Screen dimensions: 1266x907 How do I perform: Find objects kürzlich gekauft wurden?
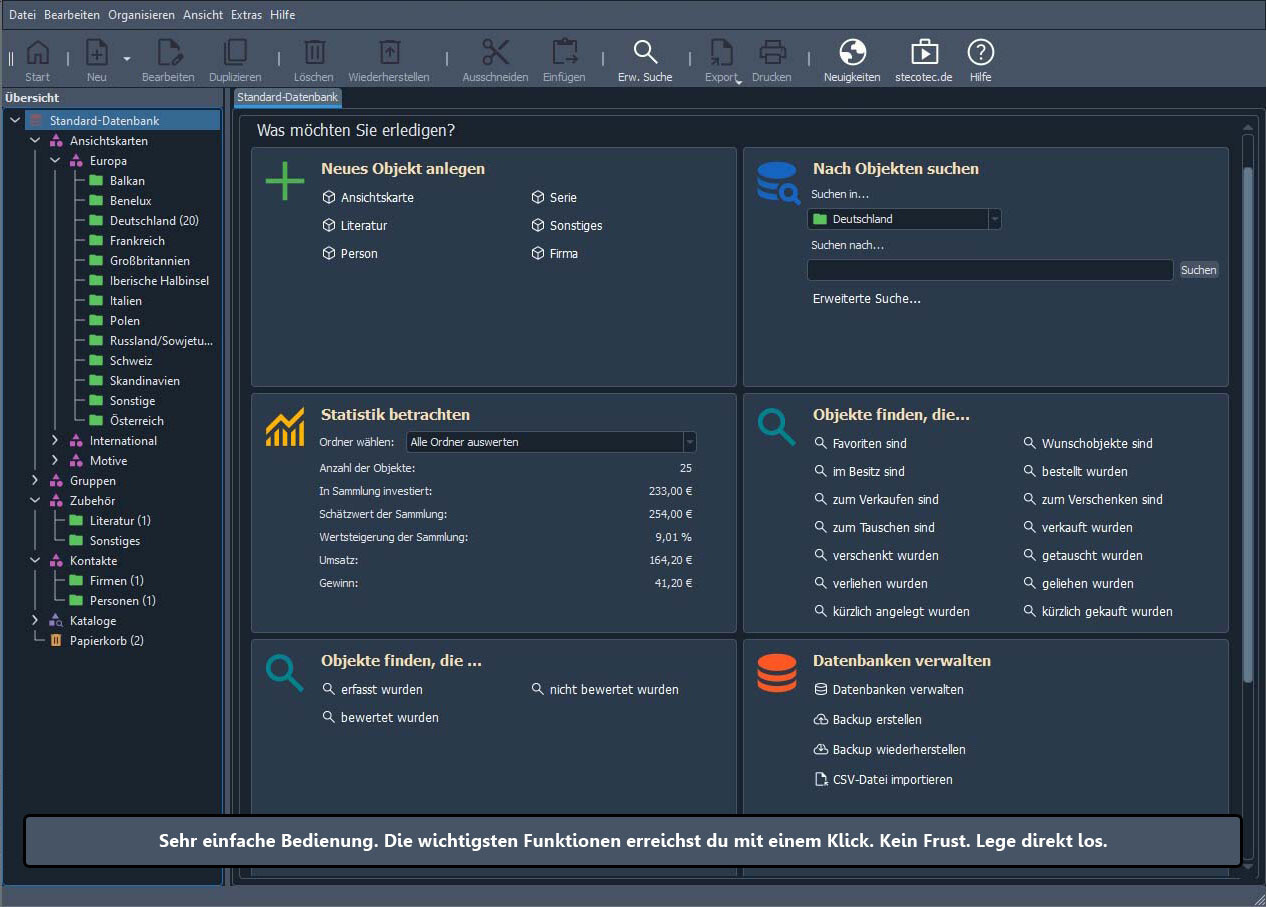1098,611
